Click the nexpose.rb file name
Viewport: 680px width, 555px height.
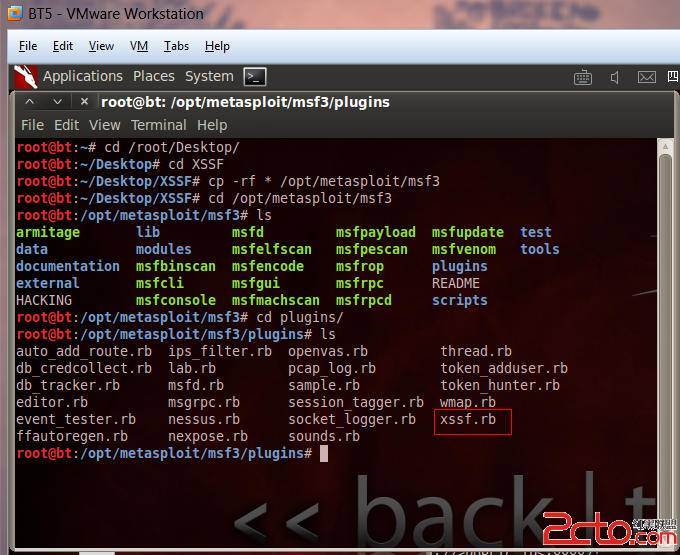point(208,436)
